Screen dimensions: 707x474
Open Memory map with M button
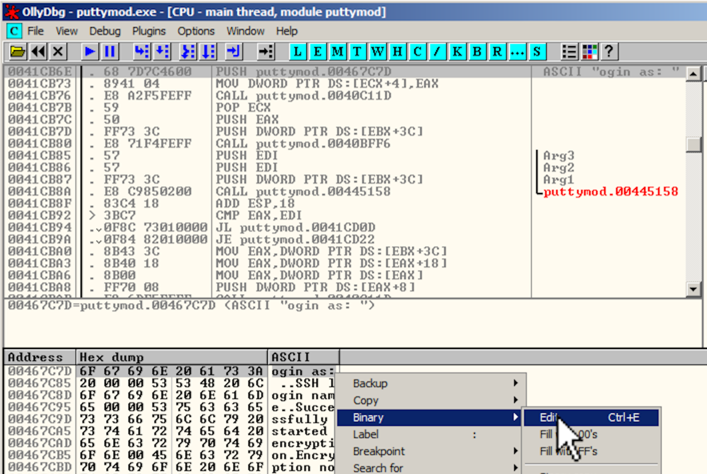337,51
